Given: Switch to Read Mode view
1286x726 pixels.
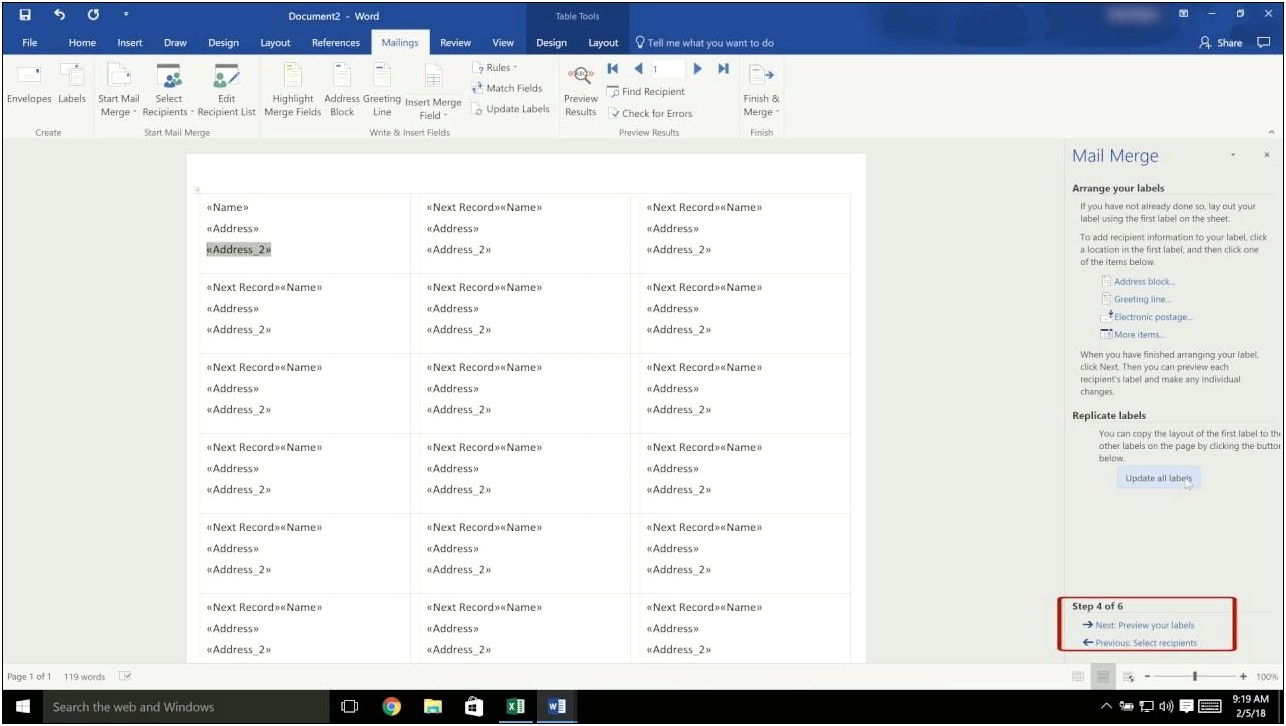Looking at the screenshot, I should coord(1078,677).
